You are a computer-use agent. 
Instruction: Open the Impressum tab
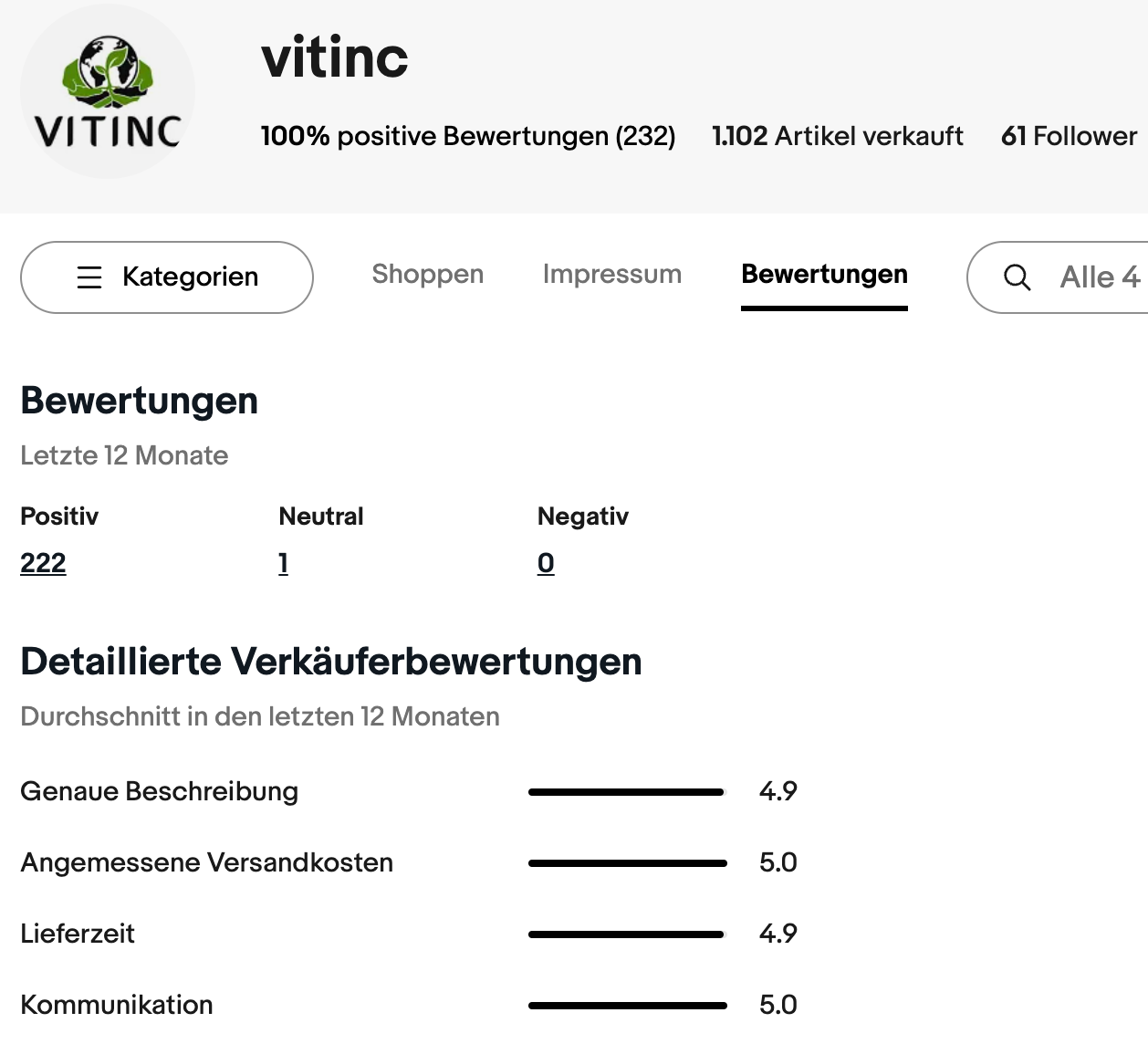pyautogui.click(x=611, y=275)
